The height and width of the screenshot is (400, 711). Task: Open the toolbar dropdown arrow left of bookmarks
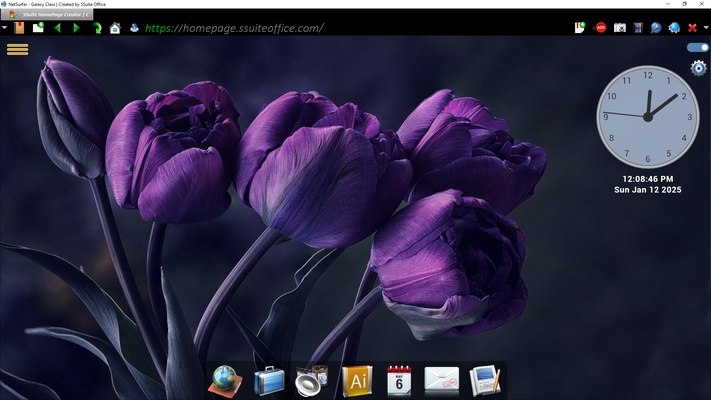(4, 28)
